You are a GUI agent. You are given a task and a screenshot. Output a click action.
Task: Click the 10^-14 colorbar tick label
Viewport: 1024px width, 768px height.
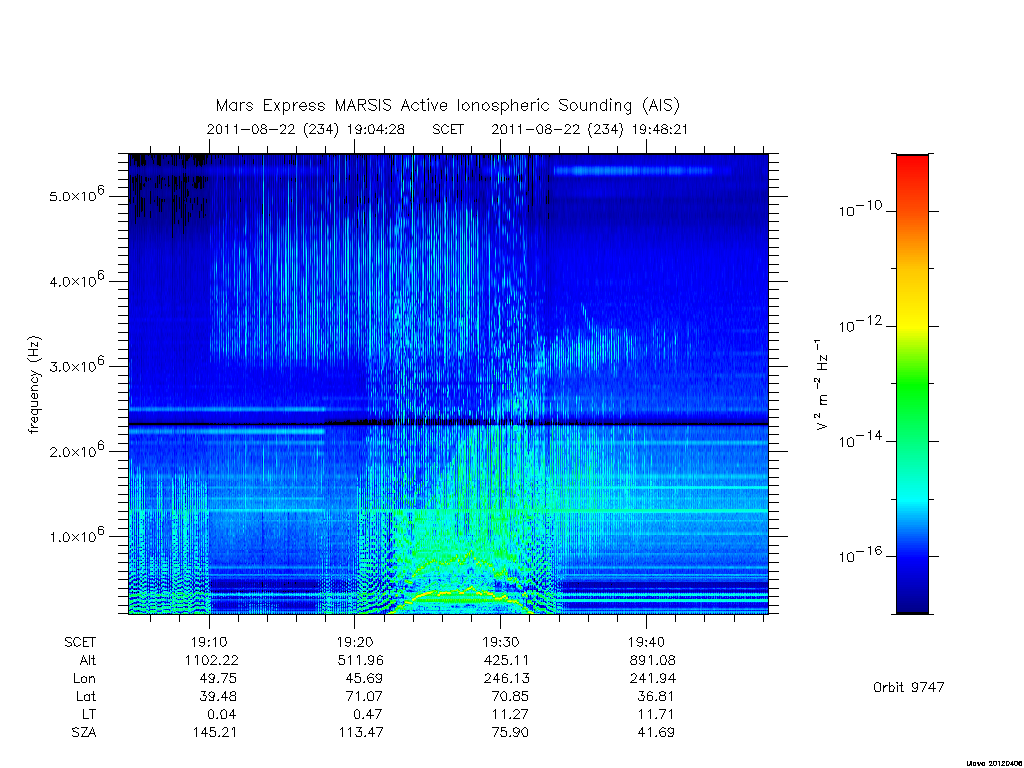(861, 440)
